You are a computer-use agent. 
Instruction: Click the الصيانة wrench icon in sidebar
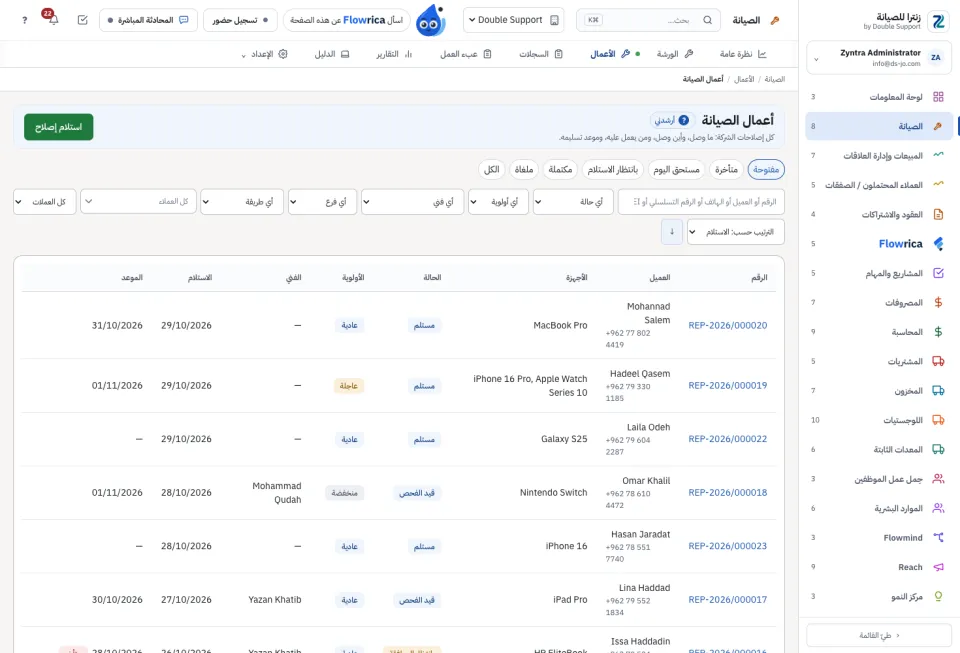click(938, 126)
